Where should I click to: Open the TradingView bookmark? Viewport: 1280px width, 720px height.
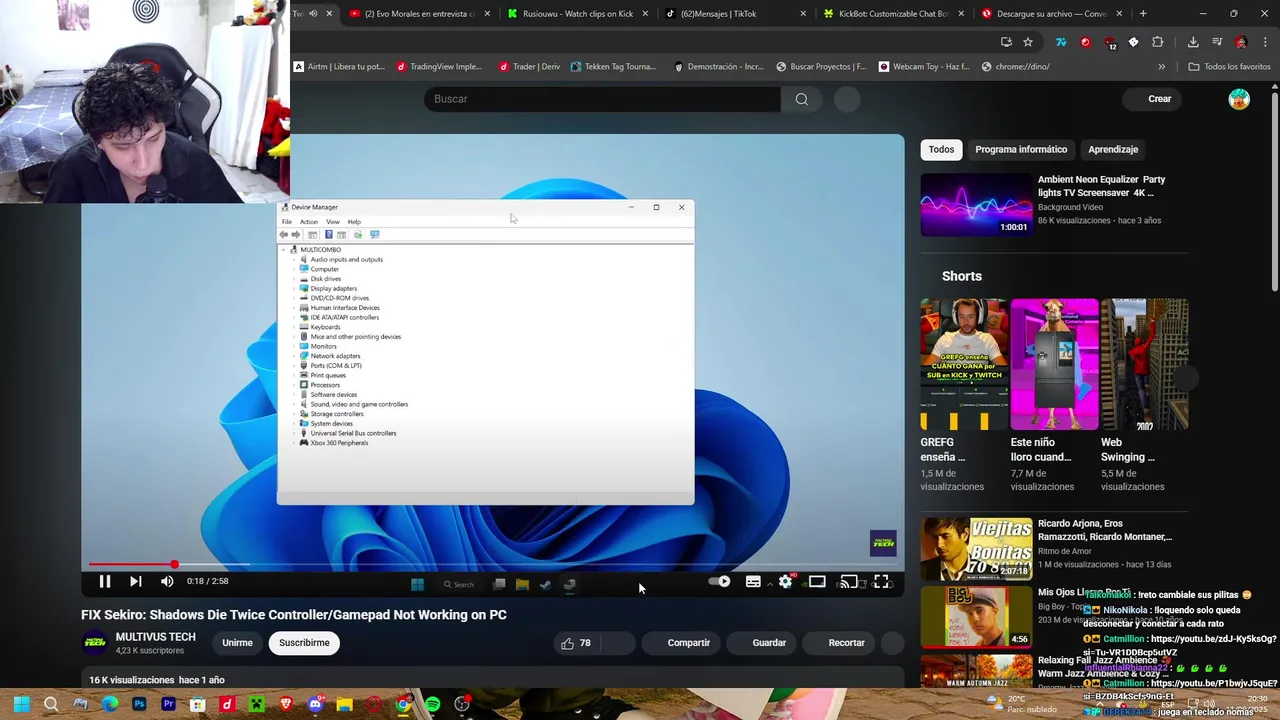(x=439, y=67)
